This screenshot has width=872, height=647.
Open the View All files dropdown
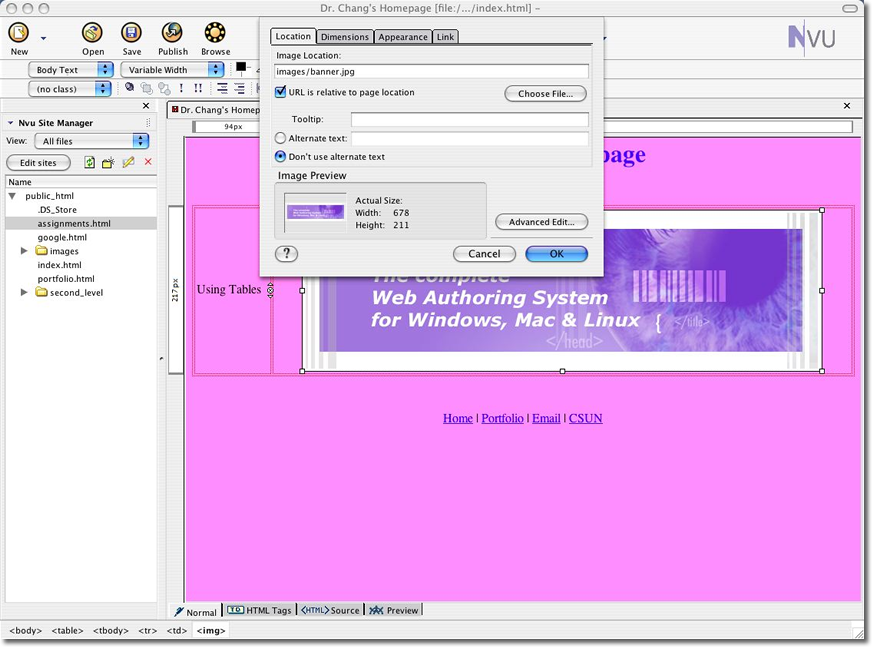(x=92, y=141)
